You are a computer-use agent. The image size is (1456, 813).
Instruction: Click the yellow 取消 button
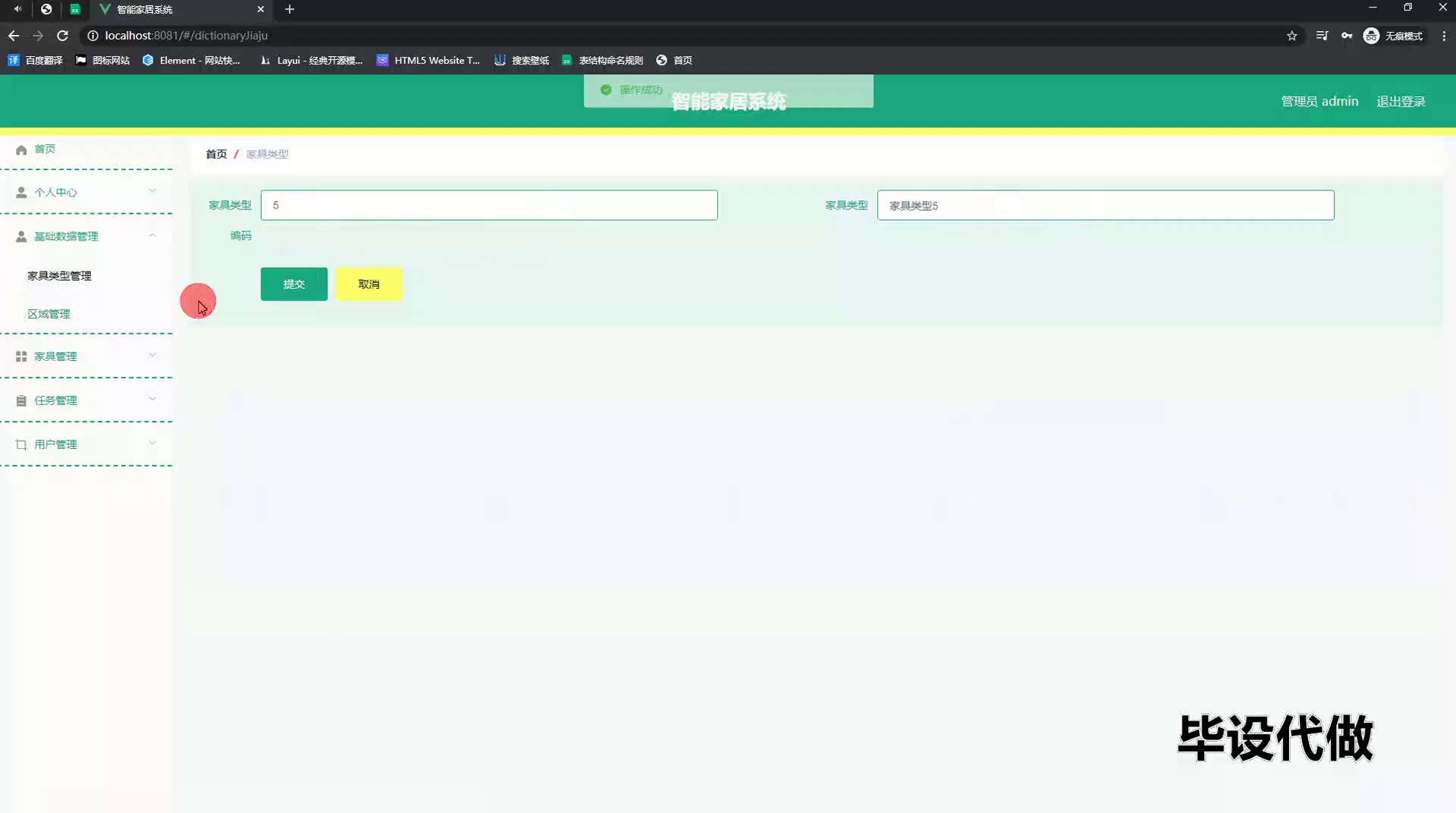(x=369, y=284)
